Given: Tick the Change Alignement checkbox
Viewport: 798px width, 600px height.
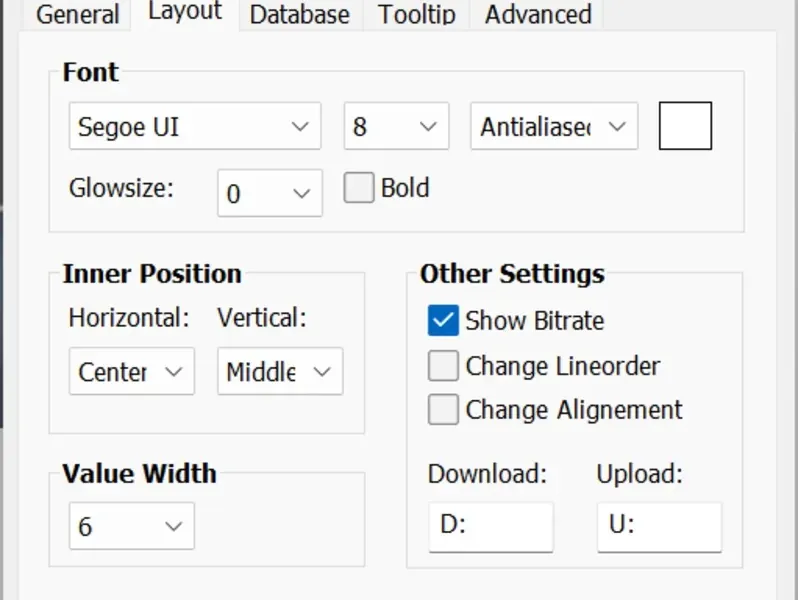Looking at the screenshot, I should coord(443,409).
